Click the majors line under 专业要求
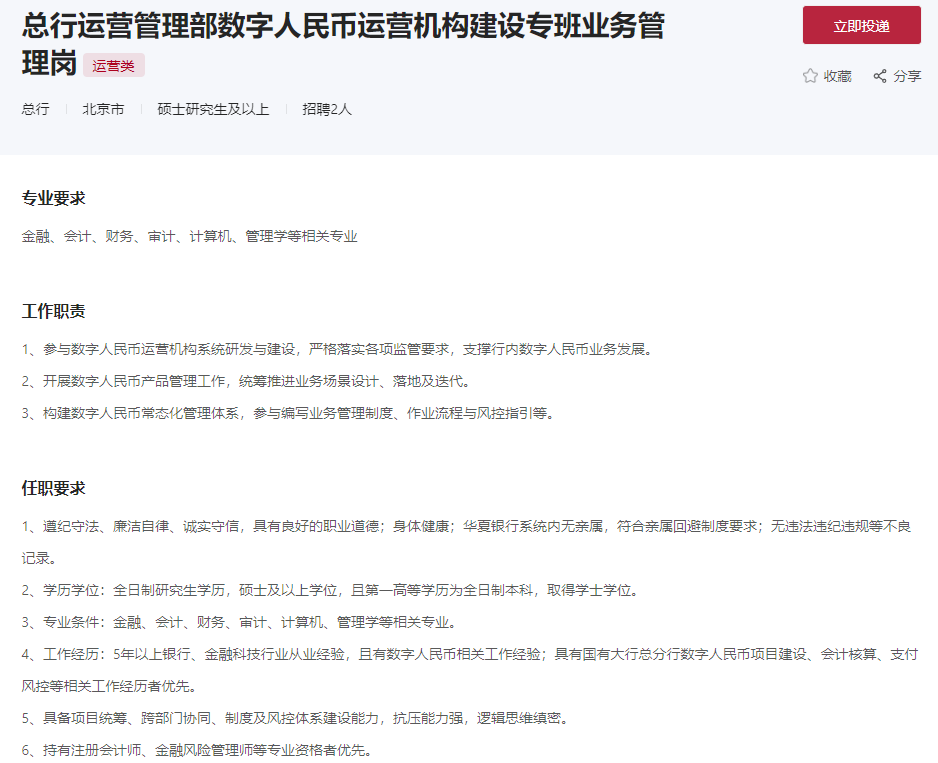938x763 pixels. (190, 236)
